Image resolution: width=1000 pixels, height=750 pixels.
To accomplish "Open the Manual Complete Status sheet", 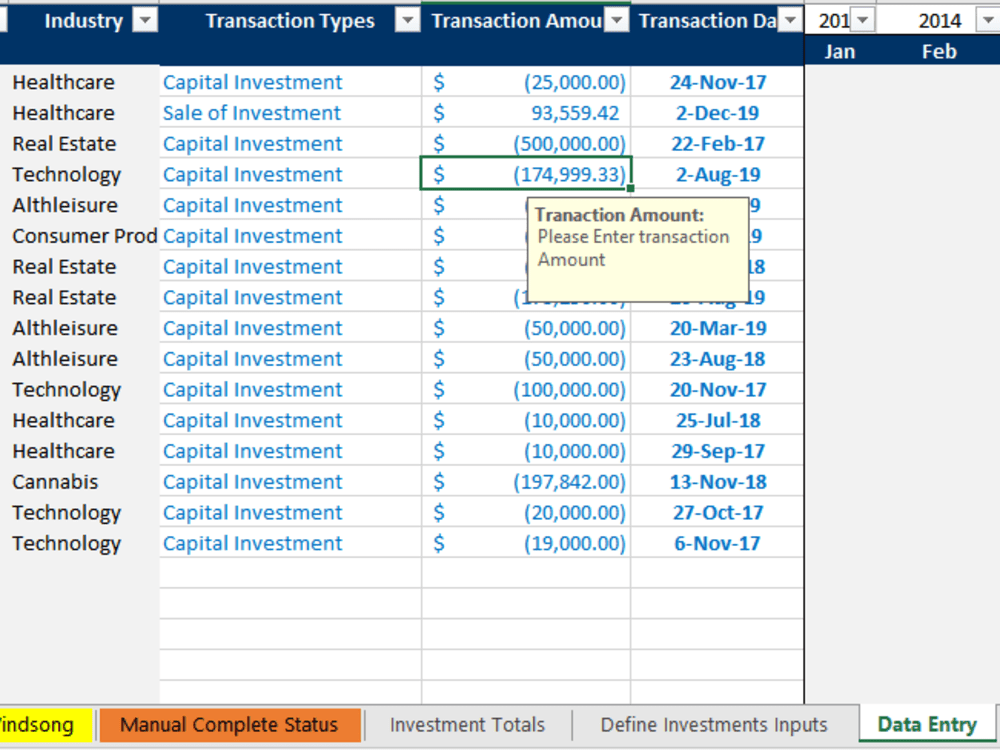I will 230,724.
